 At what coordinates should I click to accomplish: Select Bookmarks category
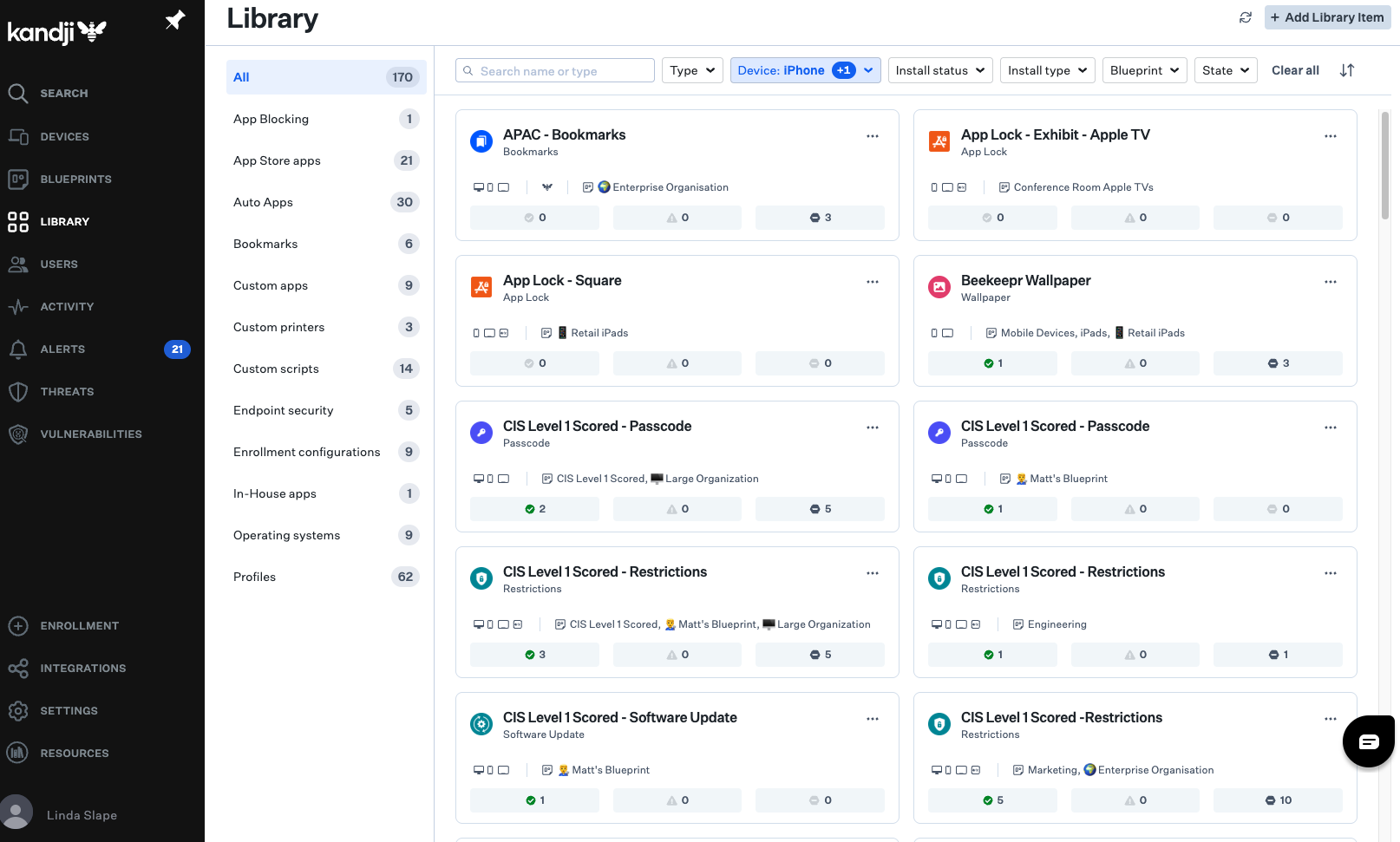pos(326,244)
